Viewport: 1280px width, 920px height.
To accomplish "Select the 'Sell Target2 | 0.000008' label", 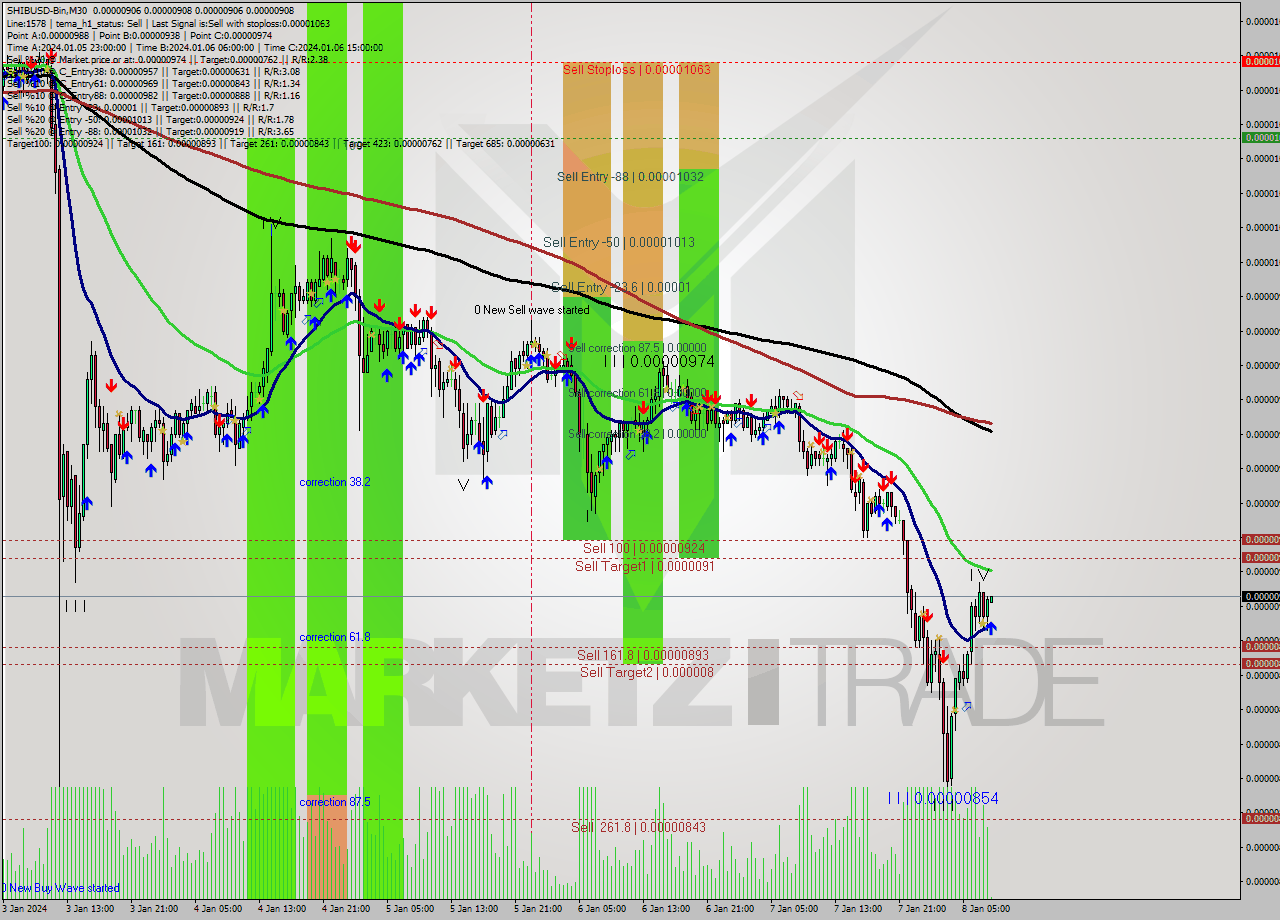I will (x=647, y=671).
